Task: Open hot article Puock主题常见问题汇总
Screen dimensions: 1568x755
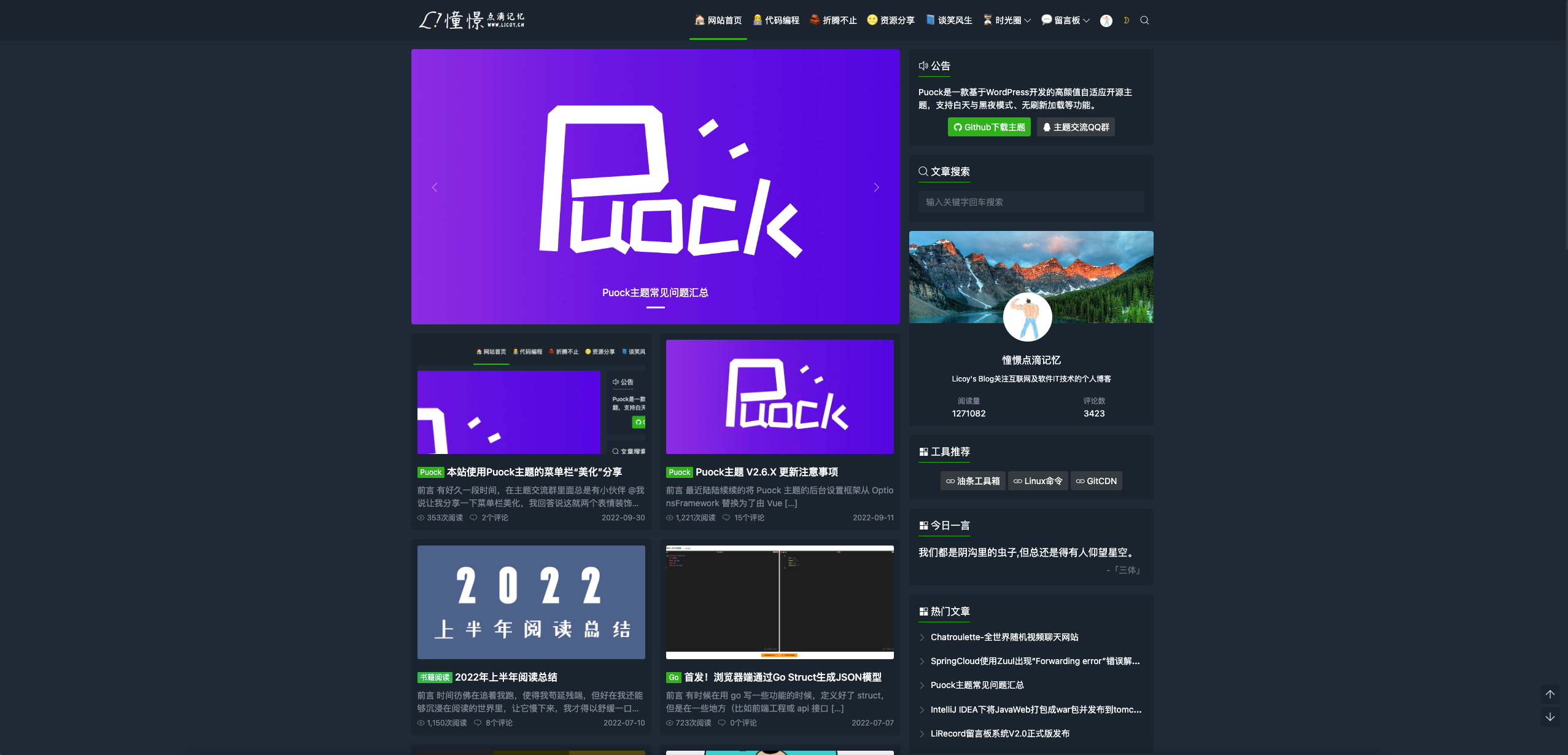Action: 977,685
